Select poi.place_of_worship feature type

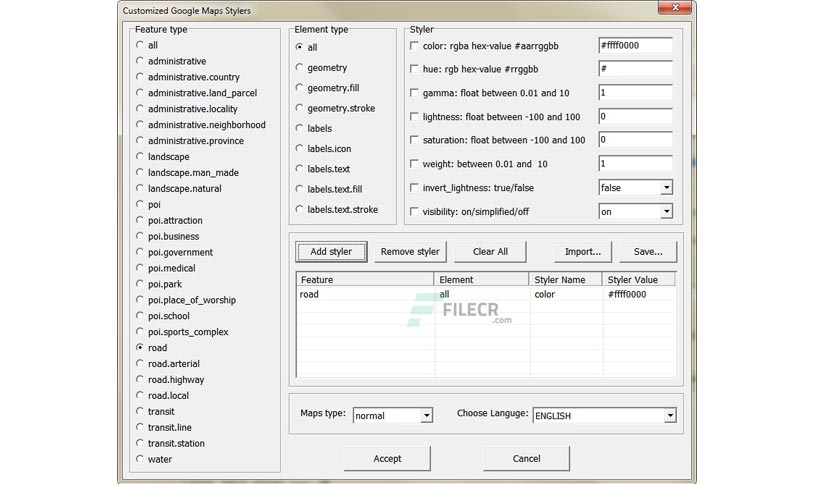[140, 300]
